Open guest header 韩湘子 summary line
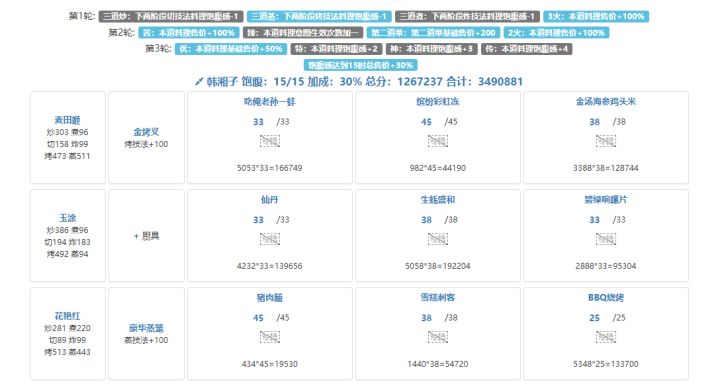This screenshot has height=392, width=720. (x=359, y=82)
